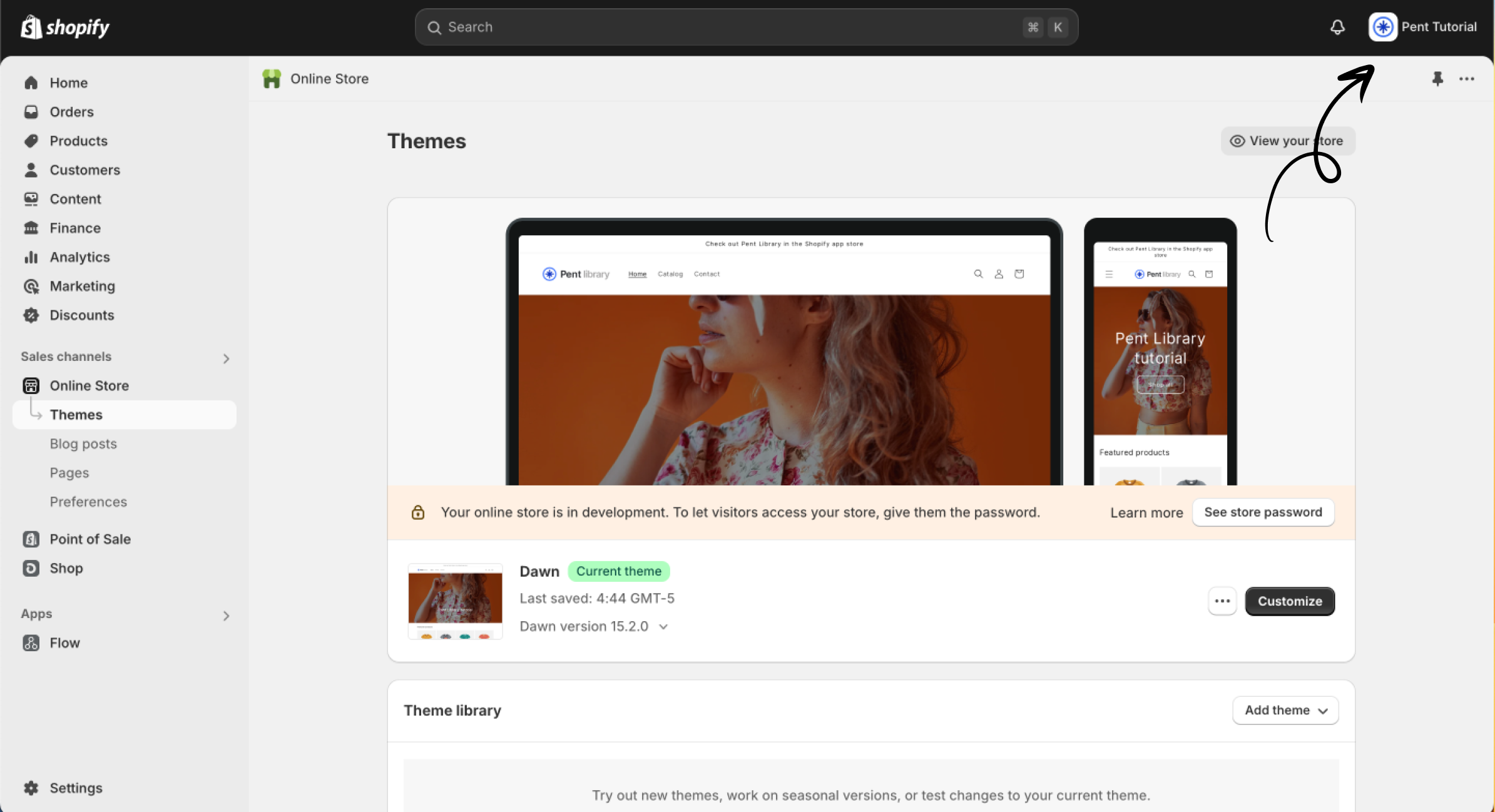Click the Products tag icon
The width and height of the screenshot is (1495, 812).
pos(31,141)
